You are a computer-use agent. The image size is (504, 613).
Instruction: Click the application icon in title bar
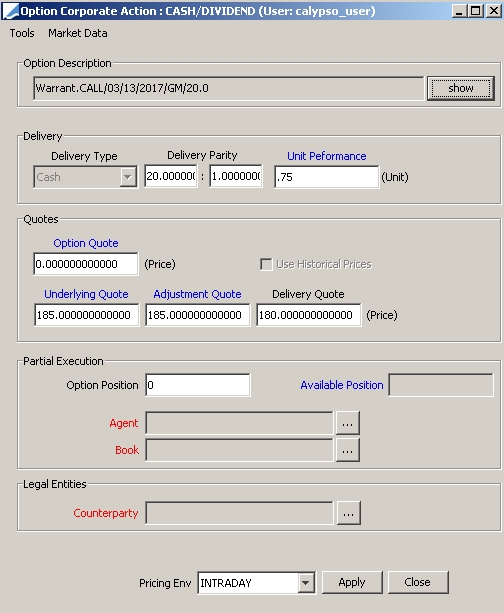(10, 11)
